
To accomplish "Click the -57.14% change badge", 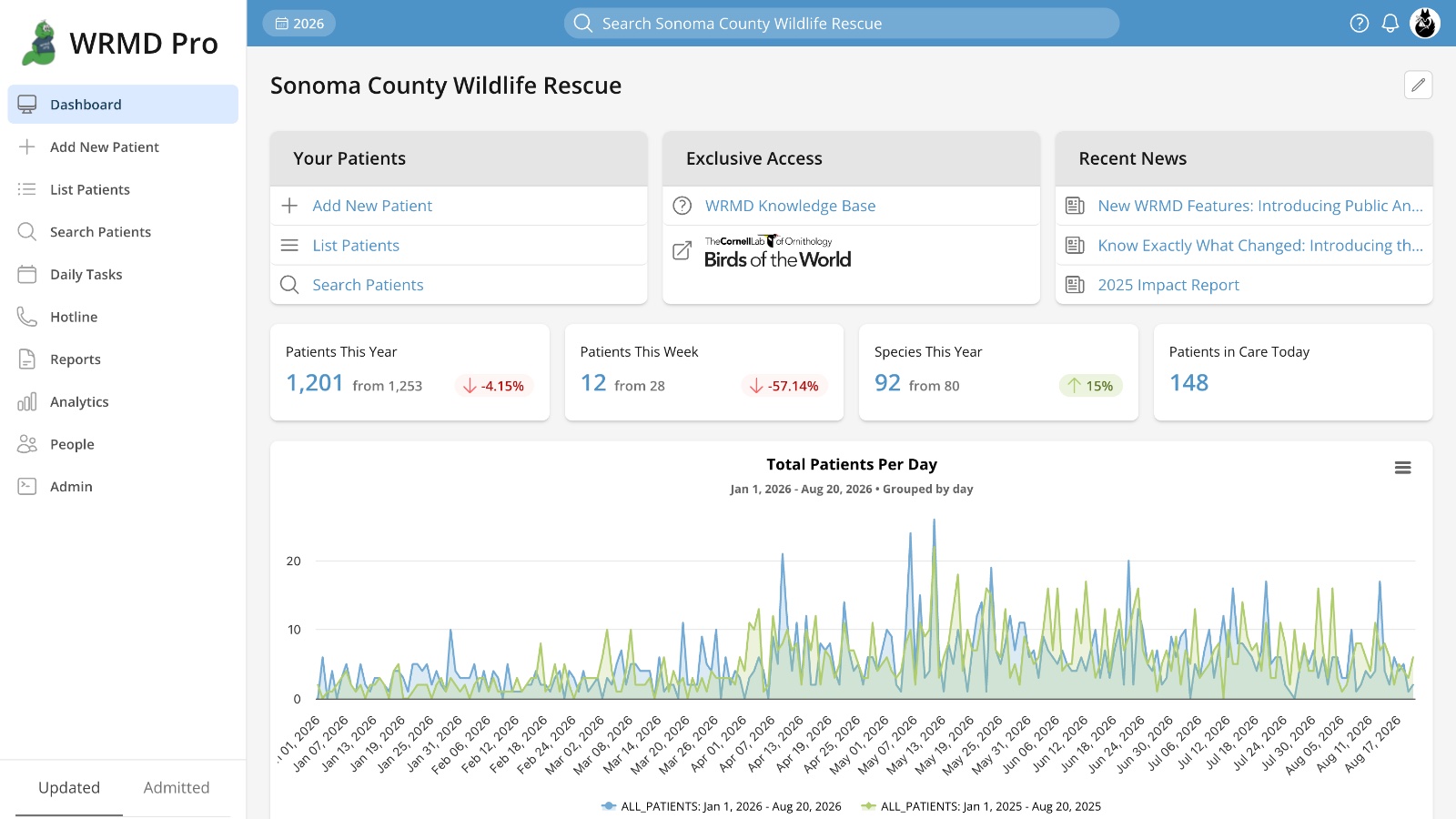I will (x=784, y=386).
